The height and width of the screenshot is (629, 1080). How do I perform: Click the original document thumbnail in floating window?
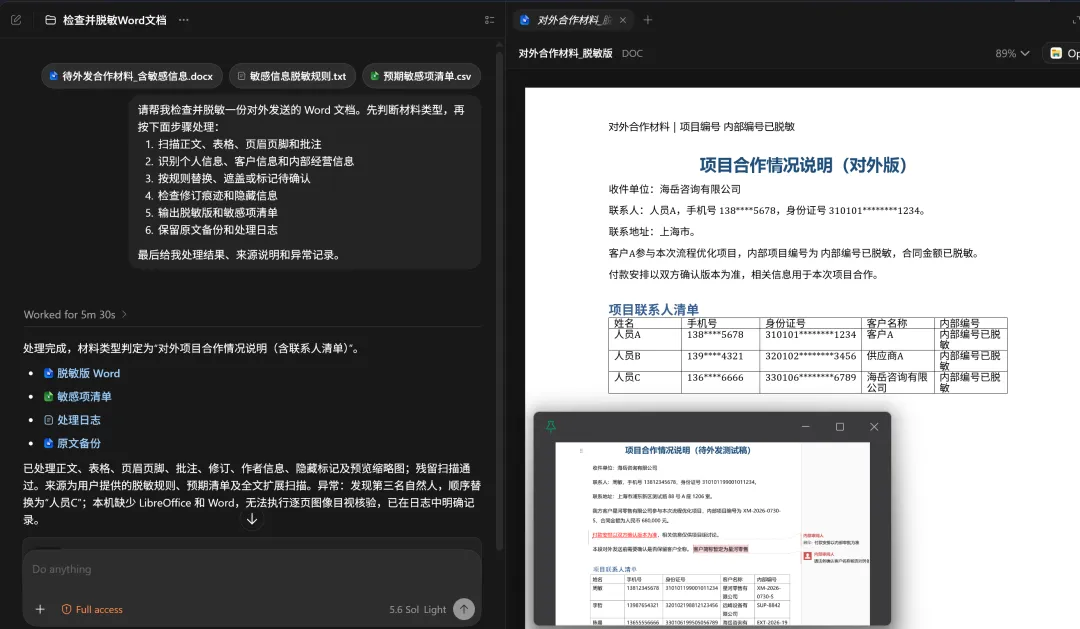point(713,534)
